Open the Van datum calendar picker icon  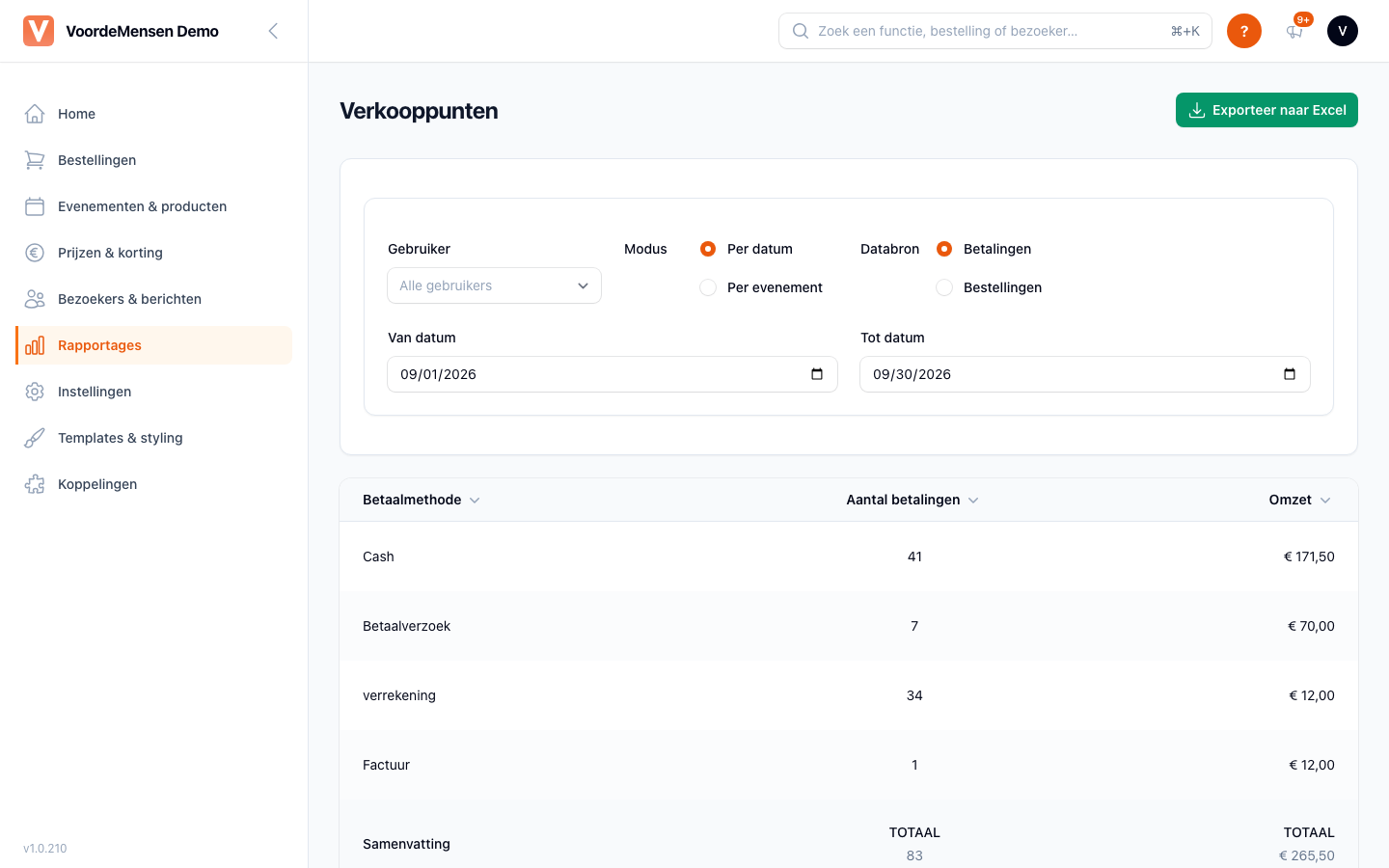point(817,374)
